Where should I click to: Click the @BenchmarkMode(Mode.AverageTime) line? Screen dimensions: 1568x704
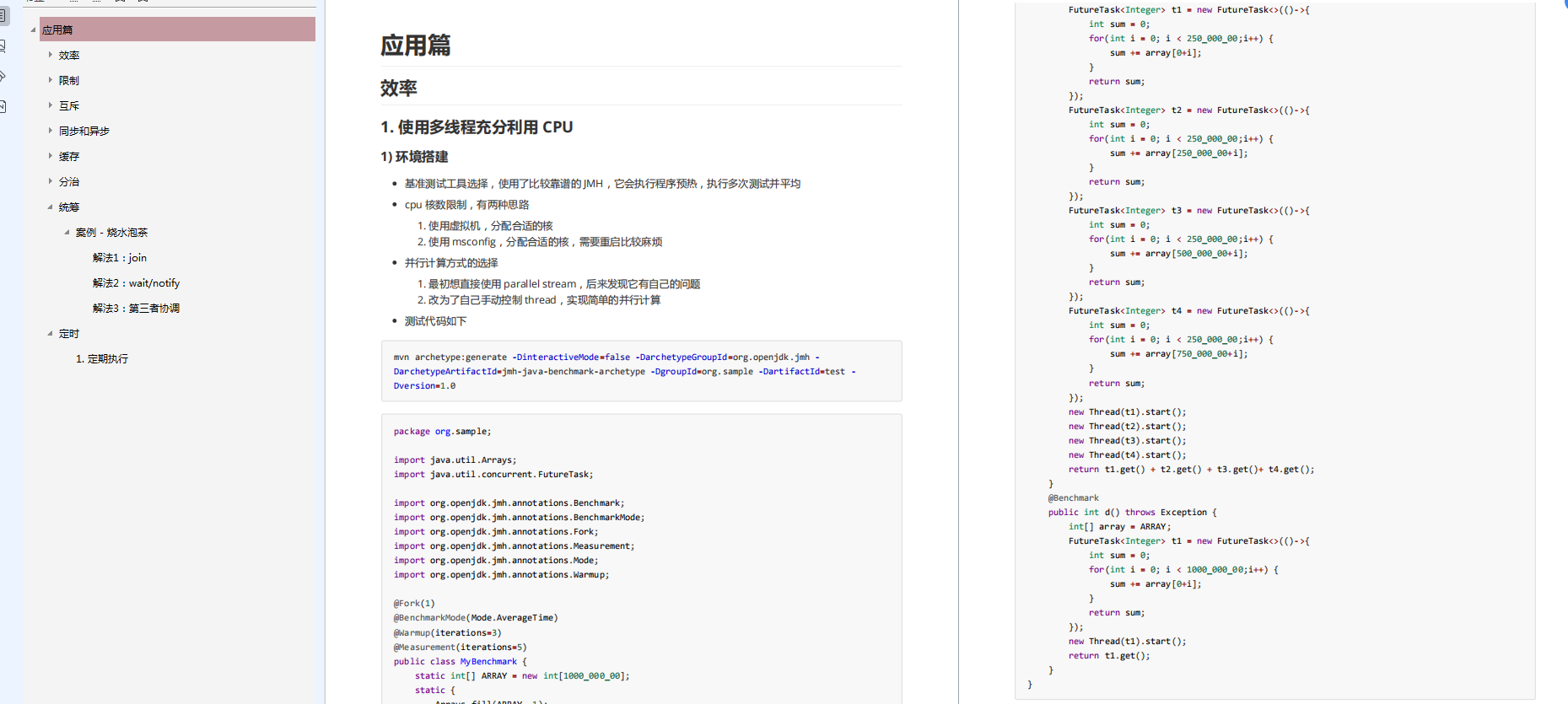[x=476, y=617]
